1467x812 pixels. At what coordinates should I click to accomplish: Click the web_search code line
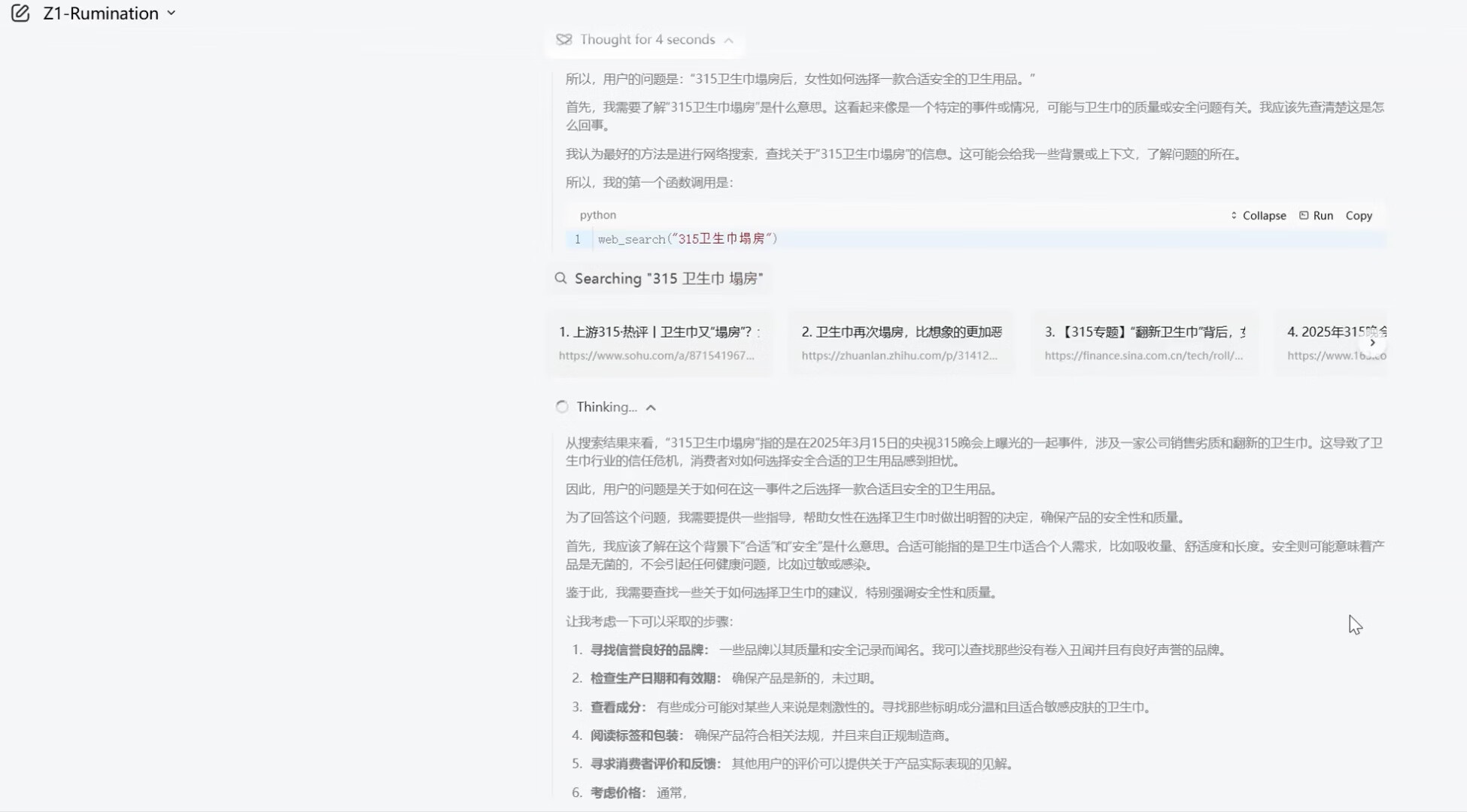point(688,239)
